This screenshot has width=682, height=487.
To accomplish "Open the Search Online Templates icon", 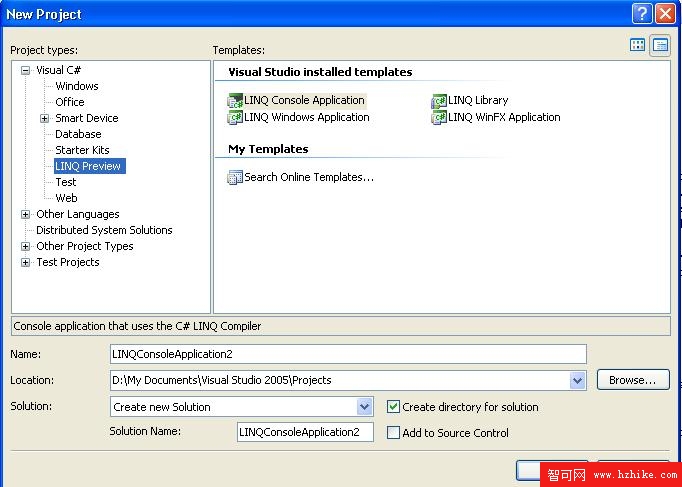I will (235, 177).
